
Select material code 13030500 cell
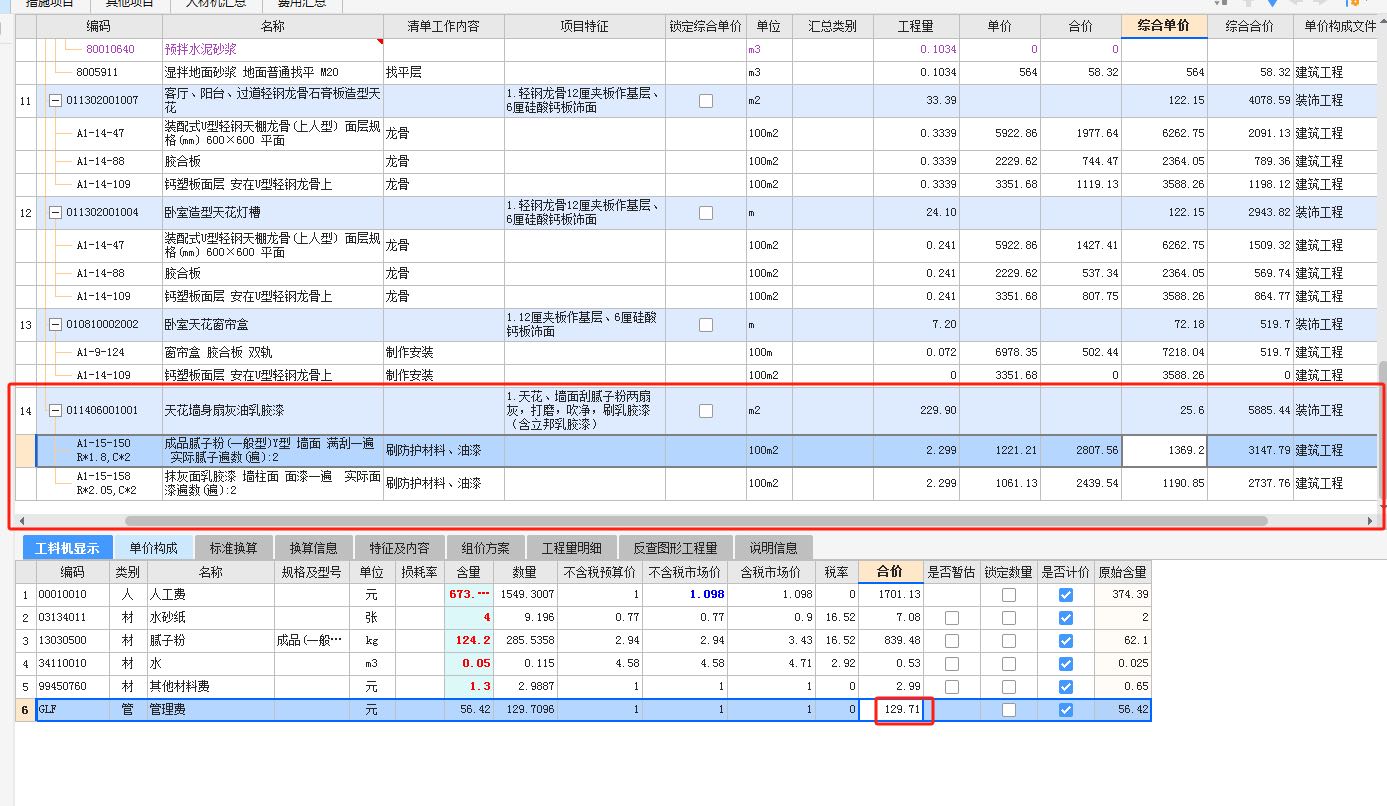(x=73, y=641)
